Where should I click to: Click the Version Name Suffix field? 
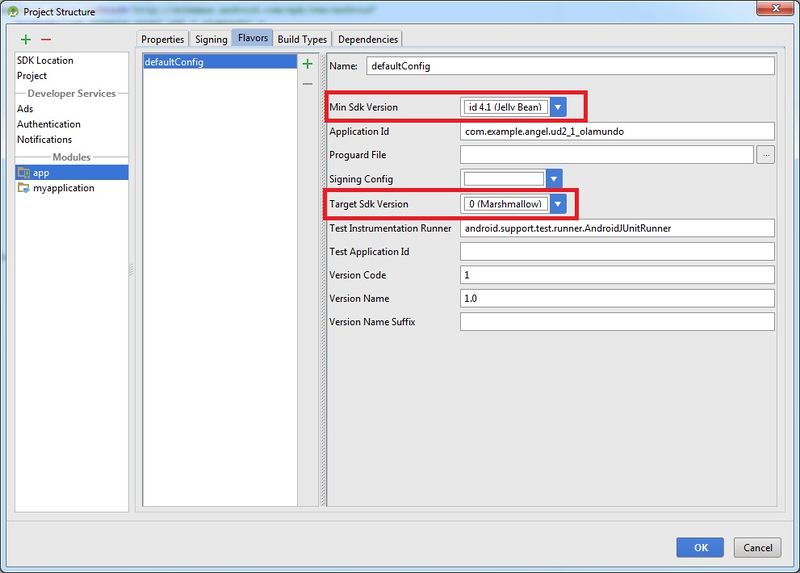(617, 322)
